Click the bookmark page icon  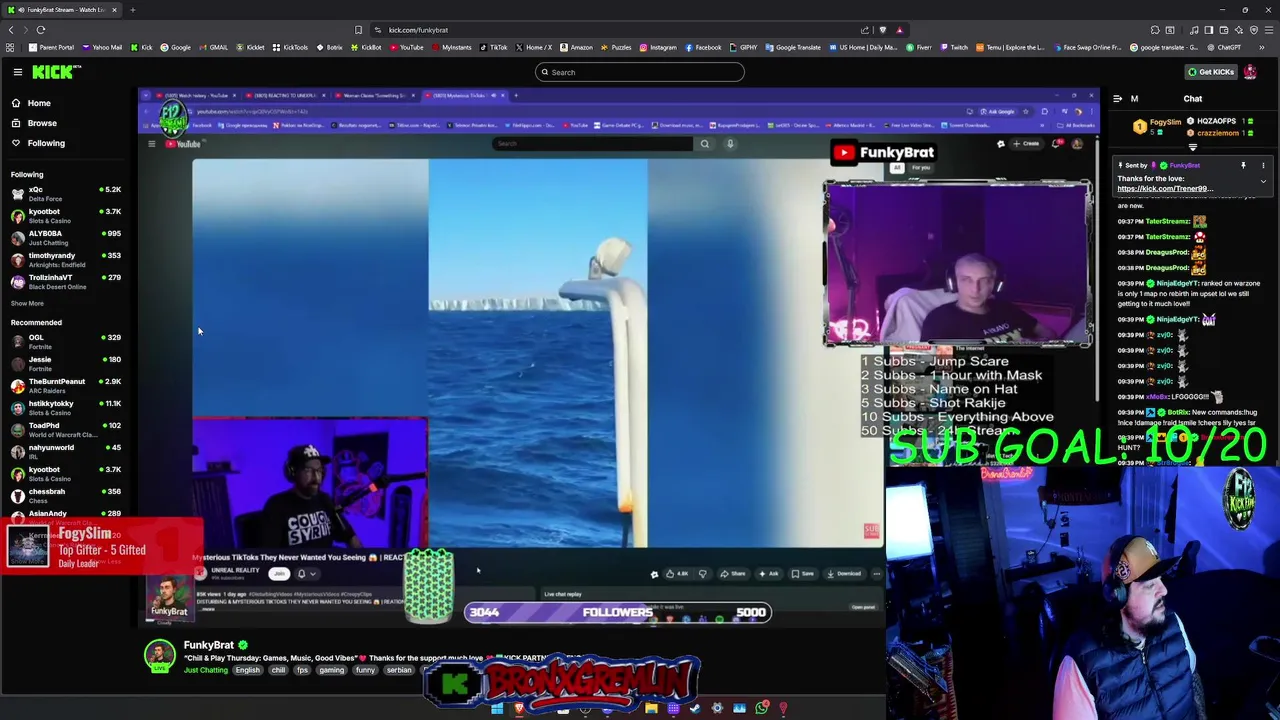point(358,30)
